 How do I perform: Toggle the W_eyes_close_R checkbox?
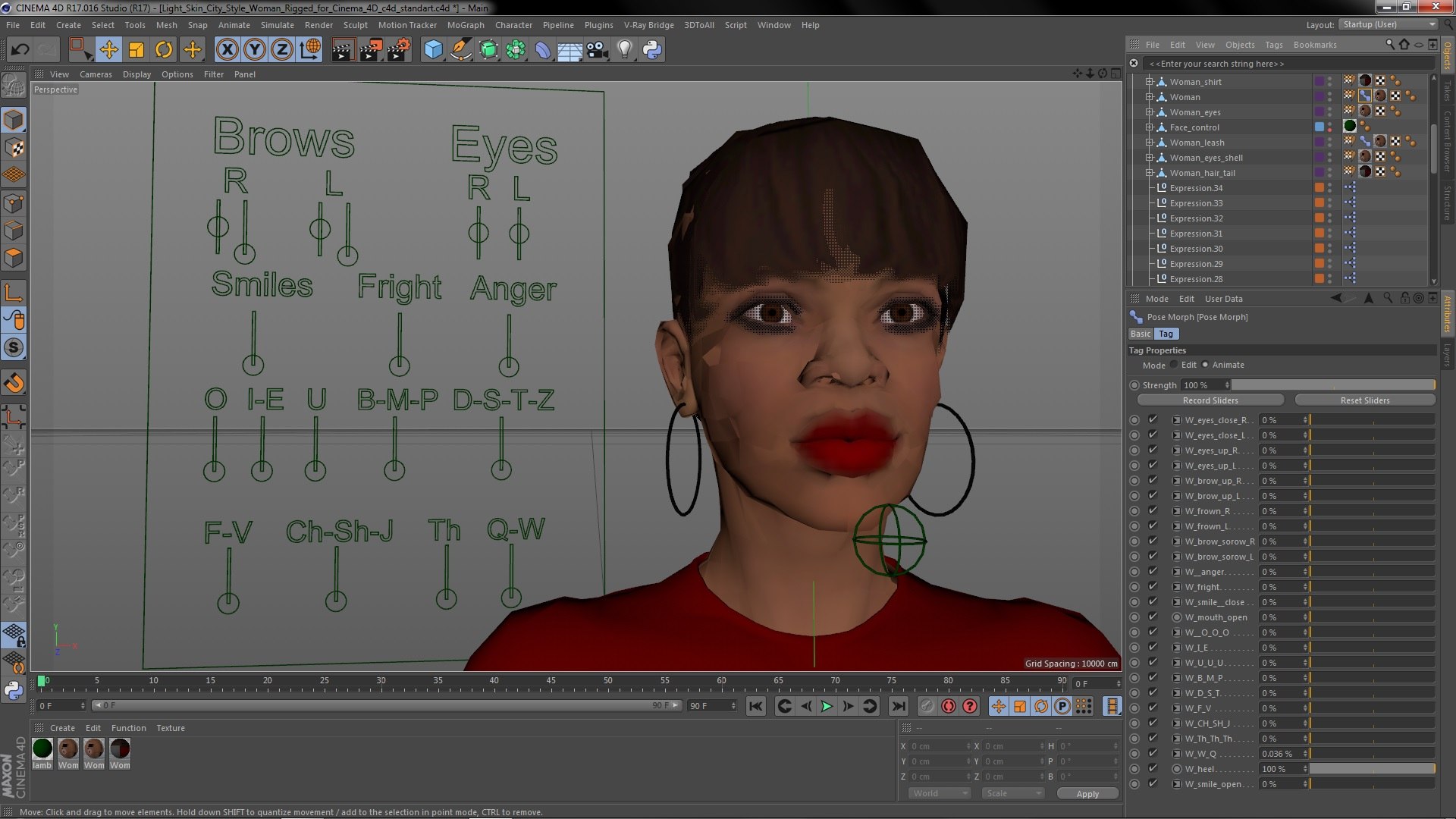[1153, 419]
